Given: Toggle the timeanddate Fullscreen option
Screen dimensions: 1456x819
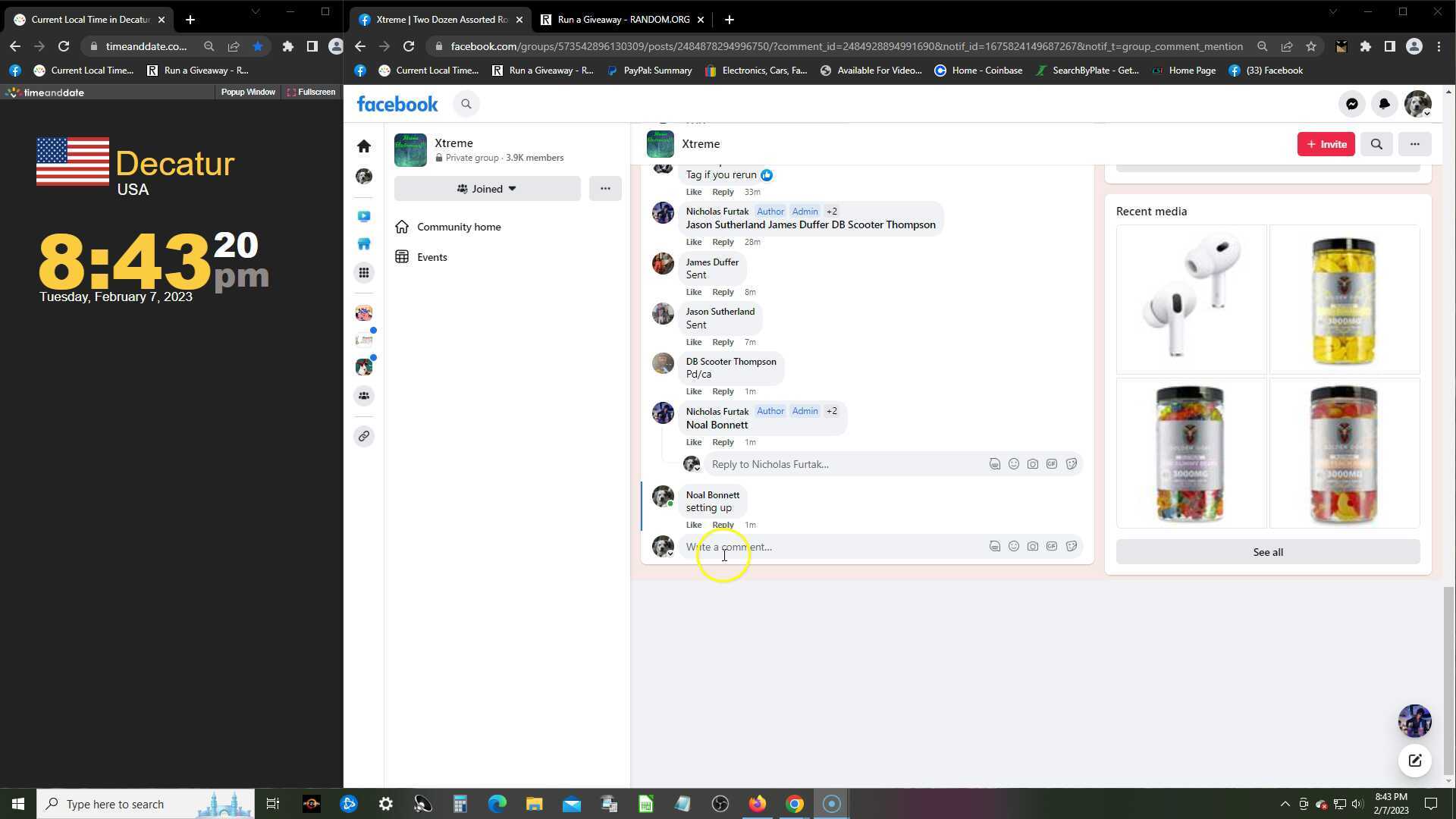Looking at the screenshot, I should 311,92.
